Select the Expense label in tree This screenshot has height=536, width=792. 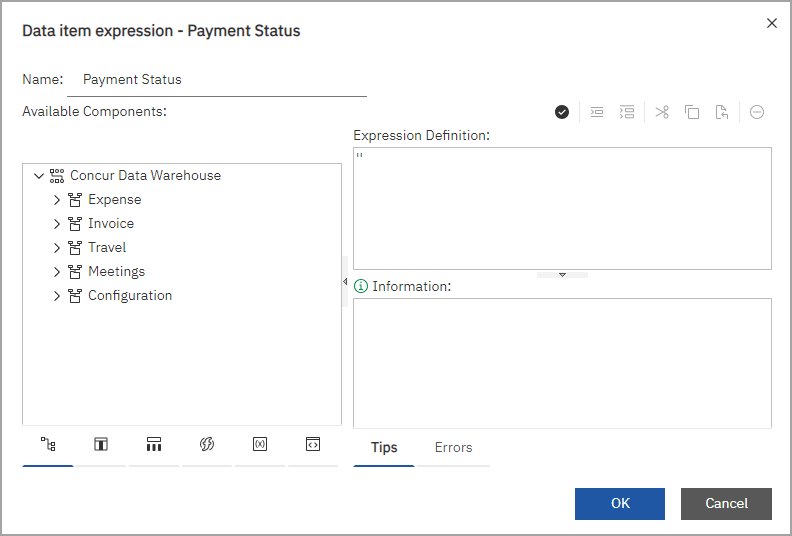pos(115,200)
